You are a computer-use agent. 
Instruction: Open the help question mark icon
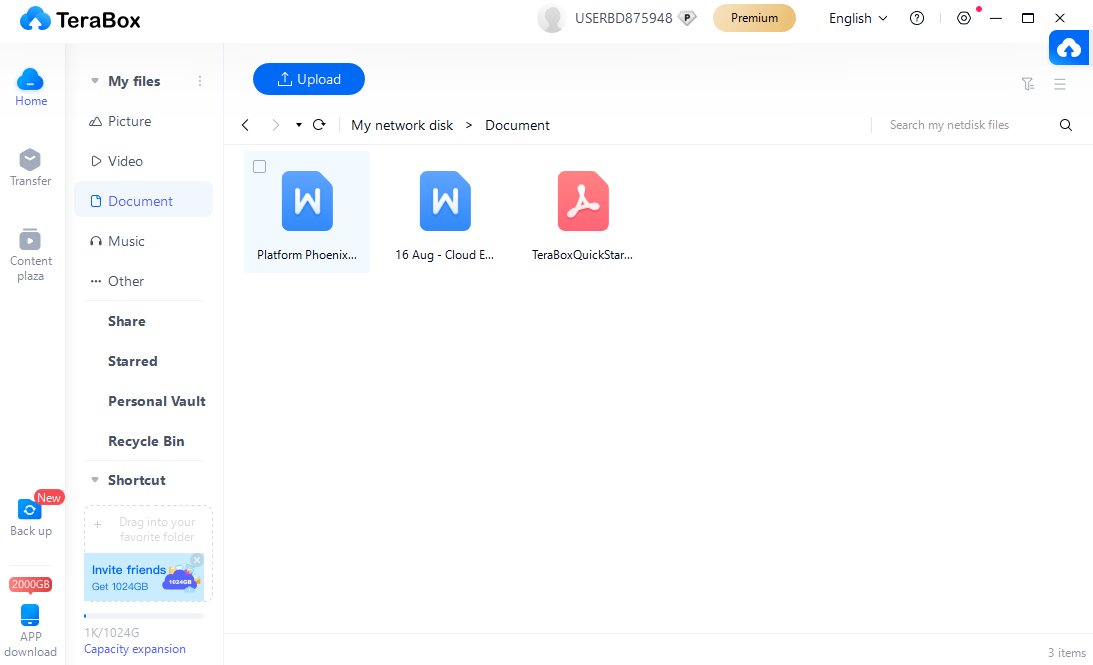917,18
